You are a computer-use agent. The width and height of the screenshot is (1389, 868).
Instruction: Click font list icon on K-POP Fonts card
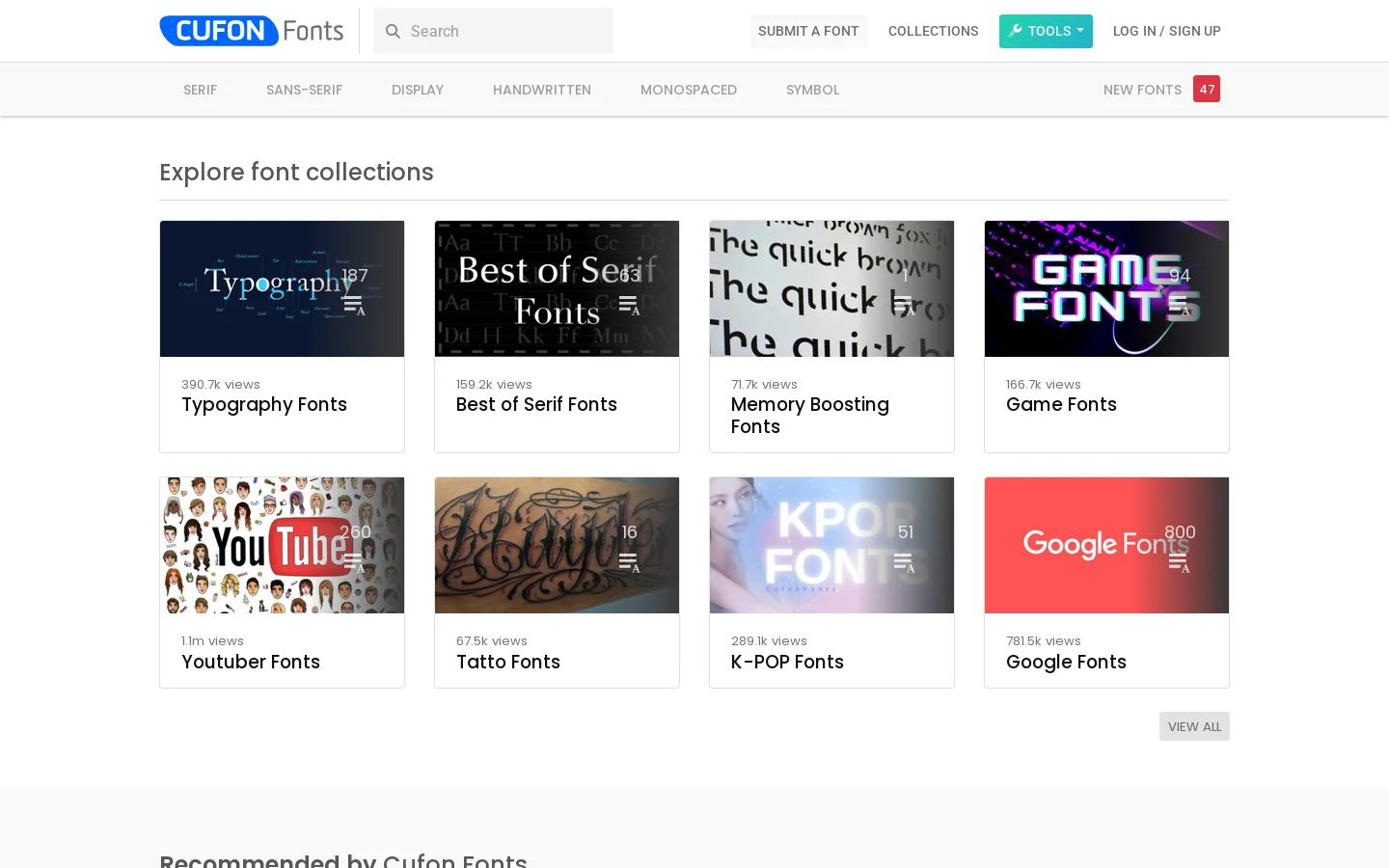point(904,562)
